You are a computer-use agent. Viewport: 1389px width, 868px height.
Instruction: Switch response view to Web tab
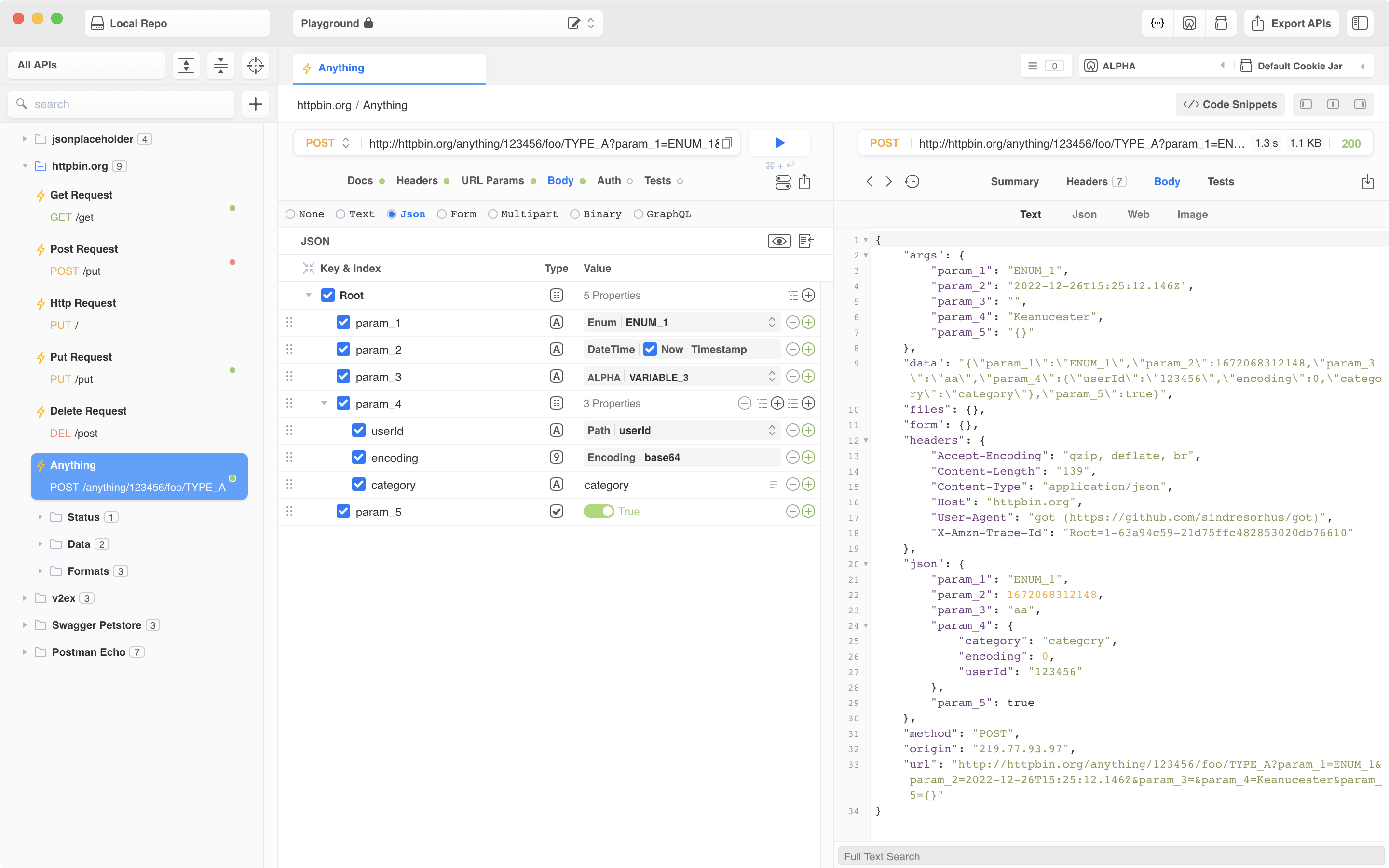(x=1138, y=214)
